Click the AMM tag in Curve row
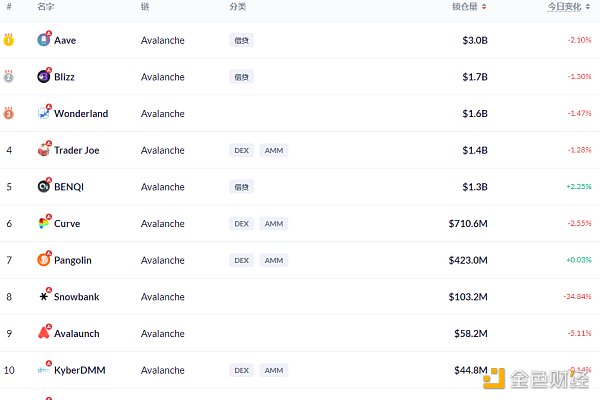This screenshot has width=600, height=400. pyautogui.click(x=274, y=223)
